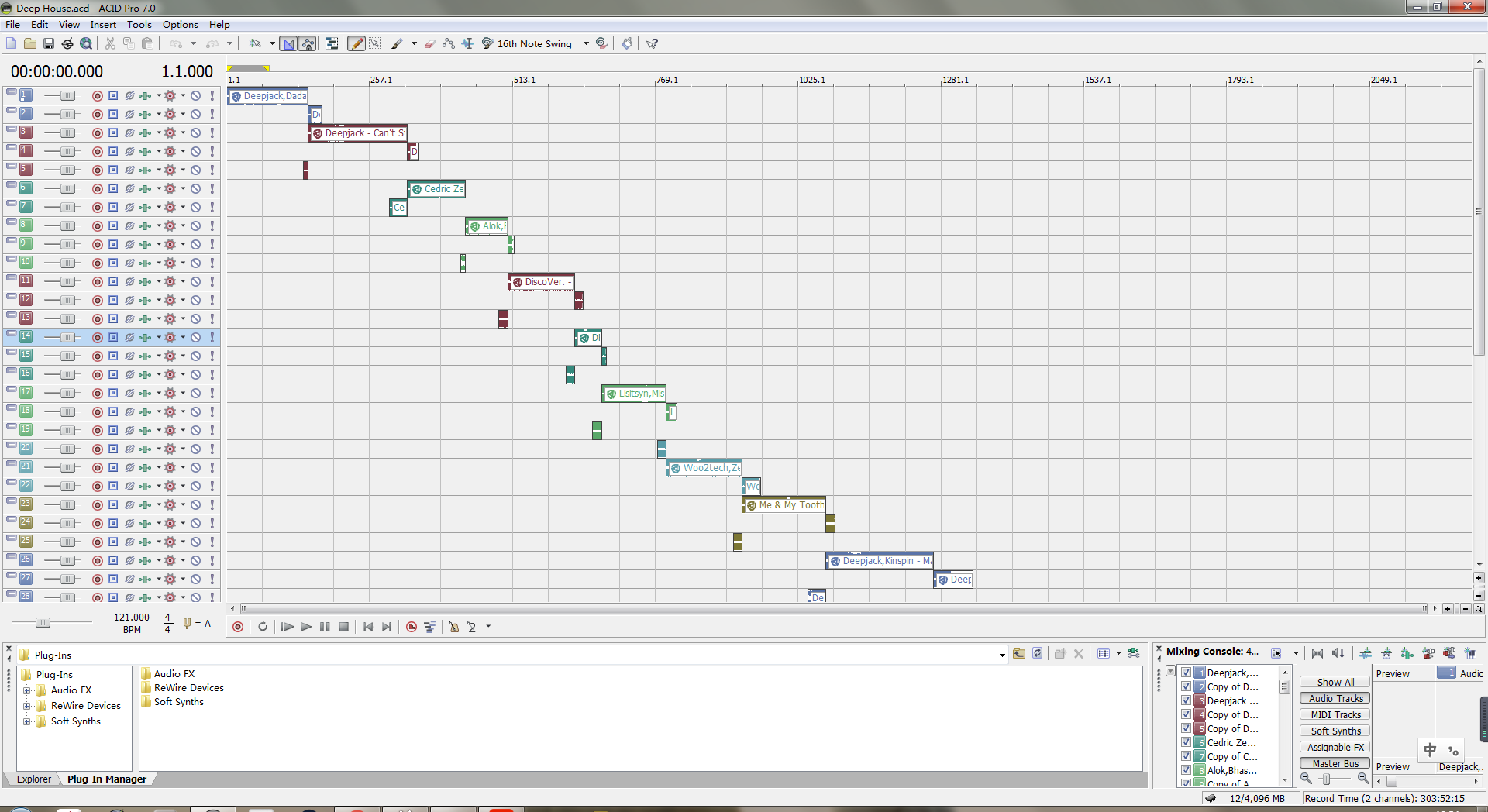
Task: Expand Soft Synths tree node
Action: pyautogui.click(x=27, y=721)
